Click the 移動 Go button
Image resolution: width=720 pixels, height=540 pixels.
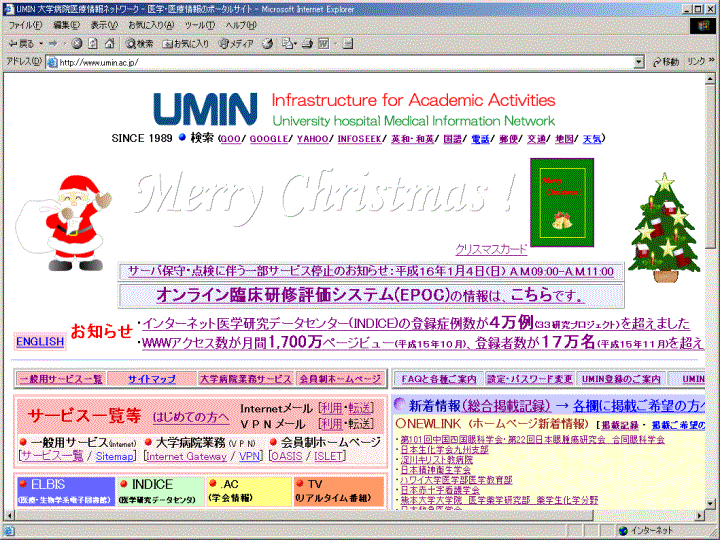click(665, 62)
